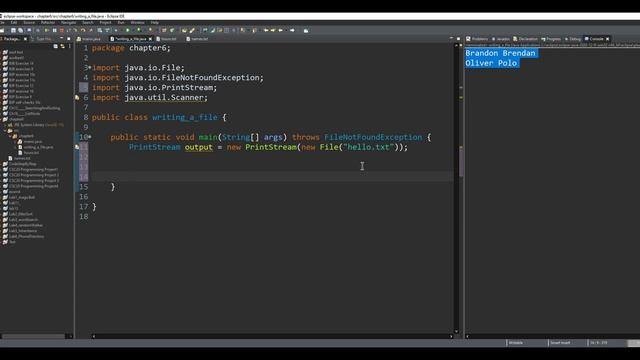Click FileNotFoundException in throws clause
The height and width of the screenshot is (360, 640).
(x=373, y=137)
